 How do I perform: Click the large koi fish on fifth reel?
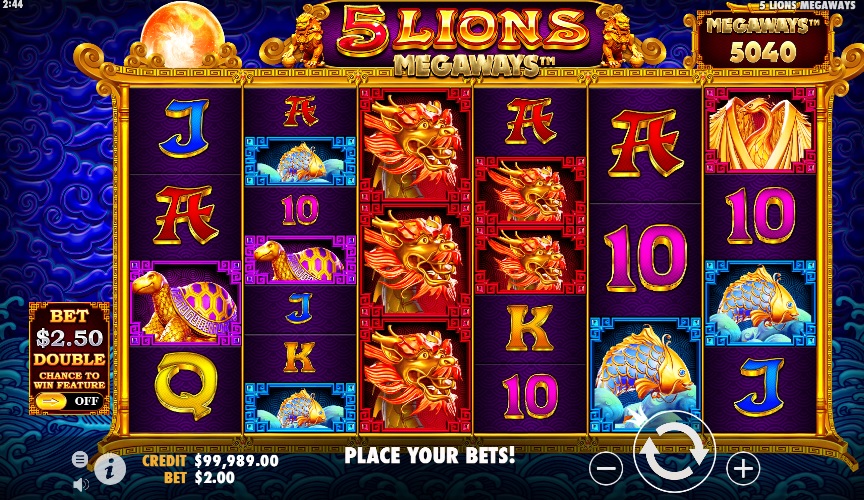tap(645, 374)
